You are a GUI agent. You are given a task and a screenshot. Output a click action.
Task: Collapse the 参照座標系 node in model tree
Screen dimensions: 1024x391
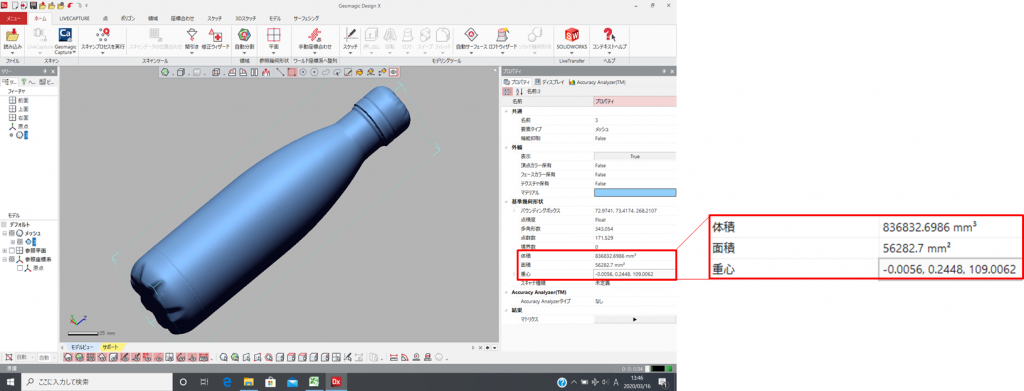click(x=5, y=259)
